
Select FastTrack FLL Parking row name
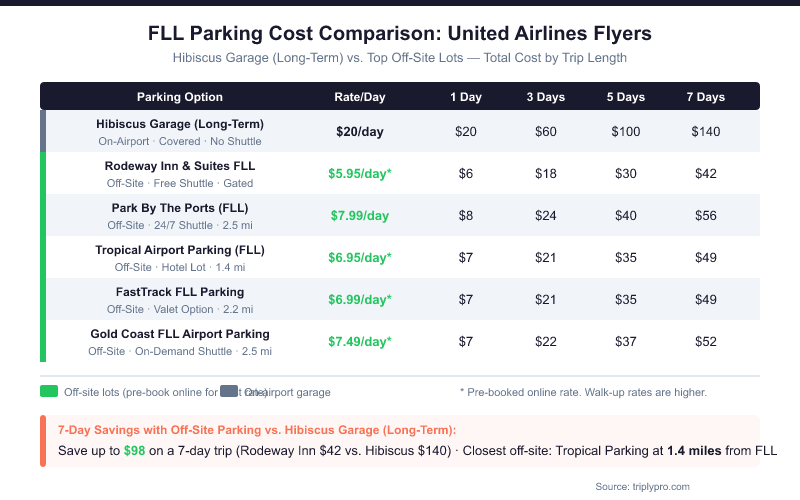[180, 292]
